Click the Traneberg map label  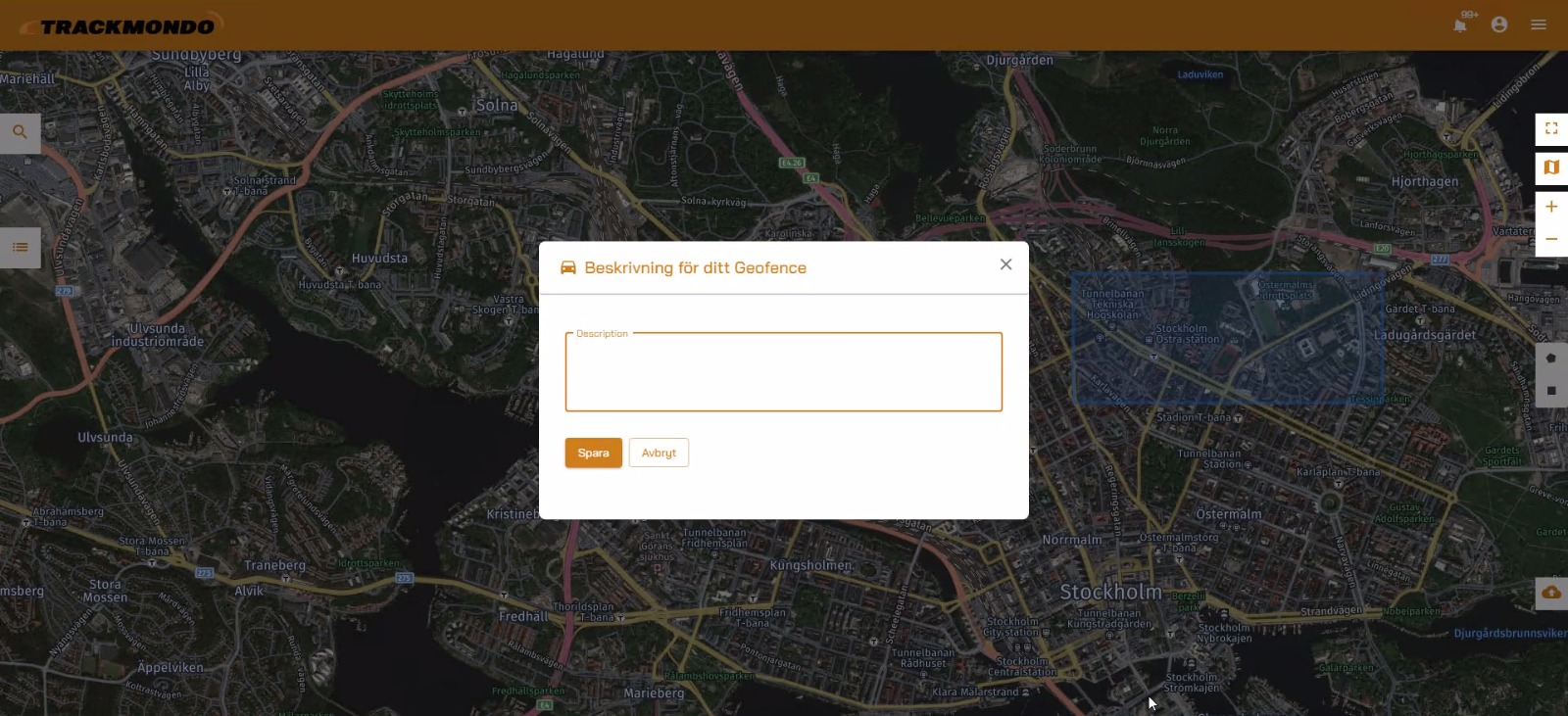(274, 565)
